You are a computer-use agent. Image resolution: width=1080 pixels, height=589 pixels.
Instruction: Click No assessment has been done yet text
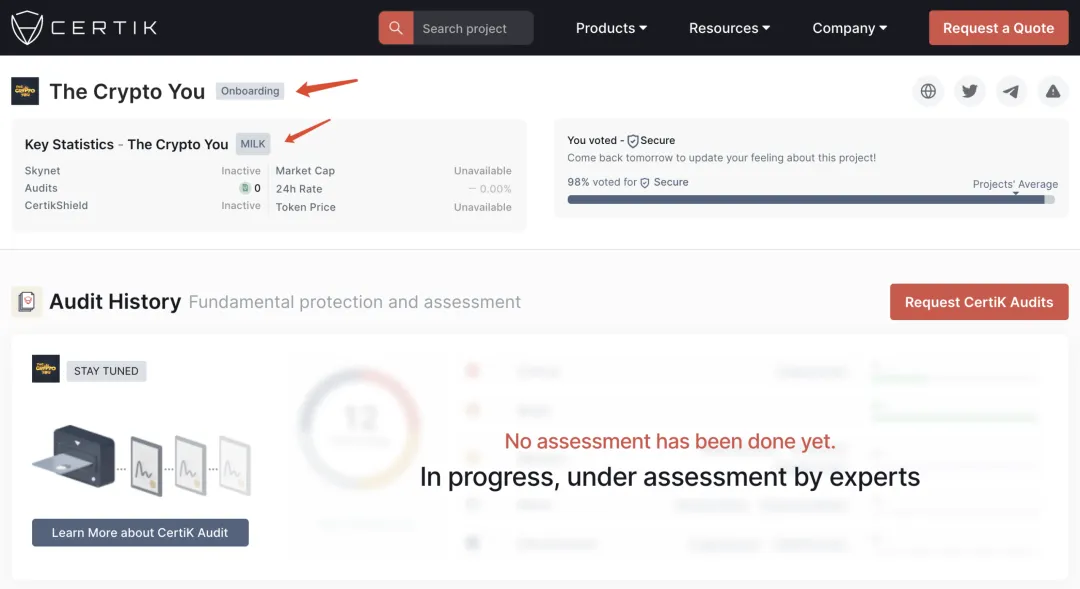669,441
